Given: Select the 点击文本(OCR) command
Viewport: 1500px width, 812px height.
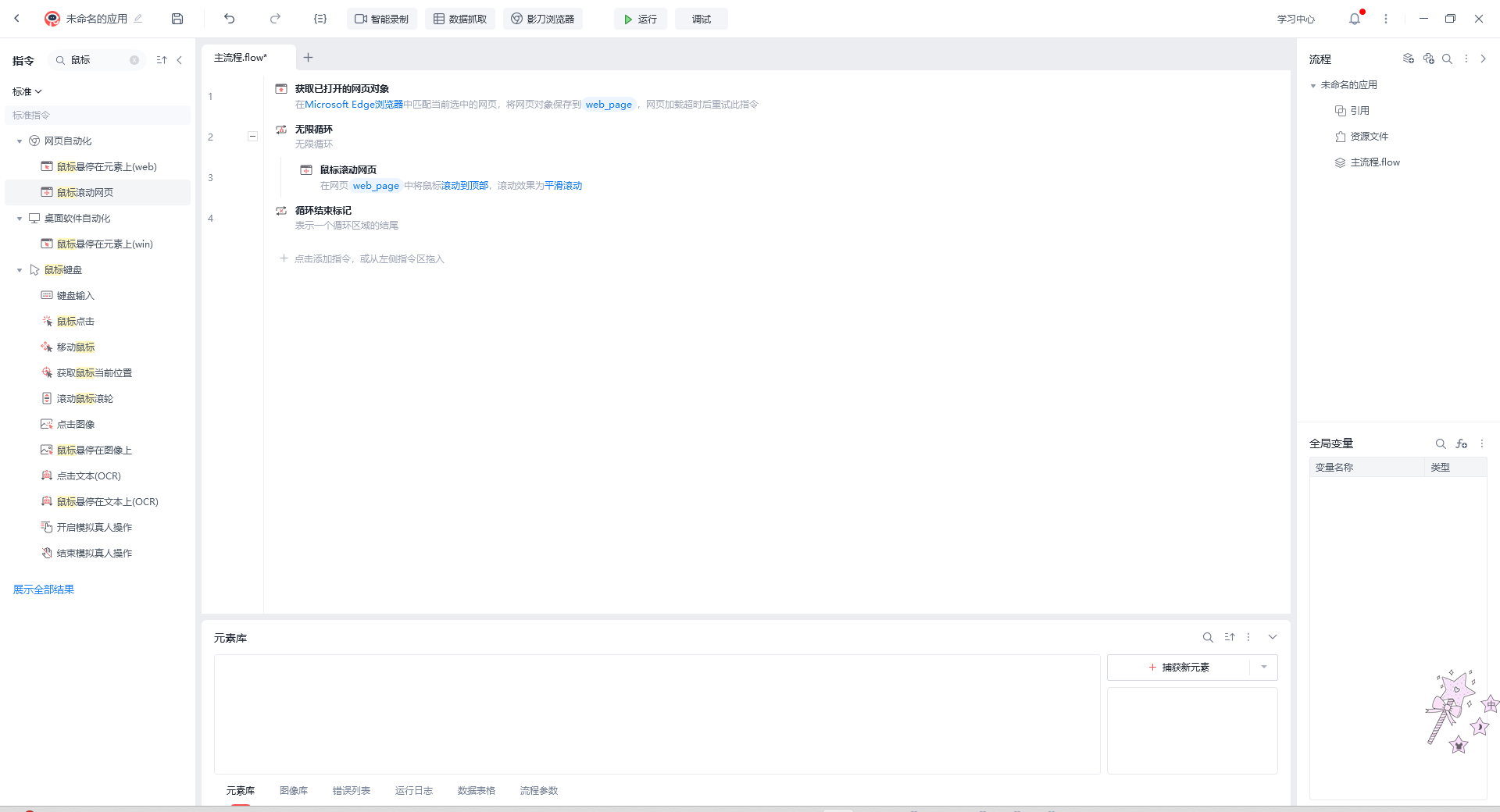Looking at the screenshot, I should click(89, 476).
